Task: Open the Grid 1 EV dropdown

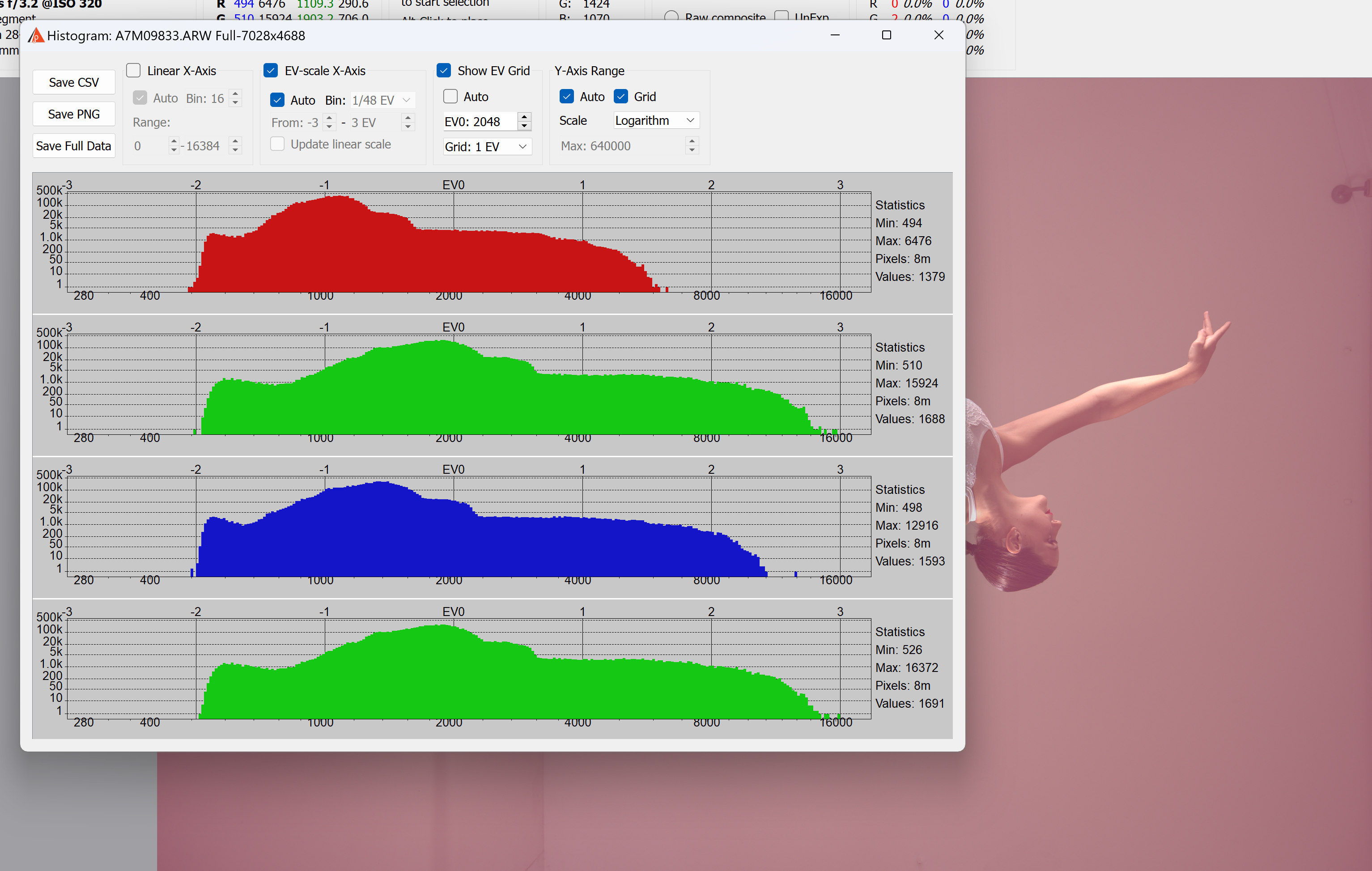Action: 487,147
